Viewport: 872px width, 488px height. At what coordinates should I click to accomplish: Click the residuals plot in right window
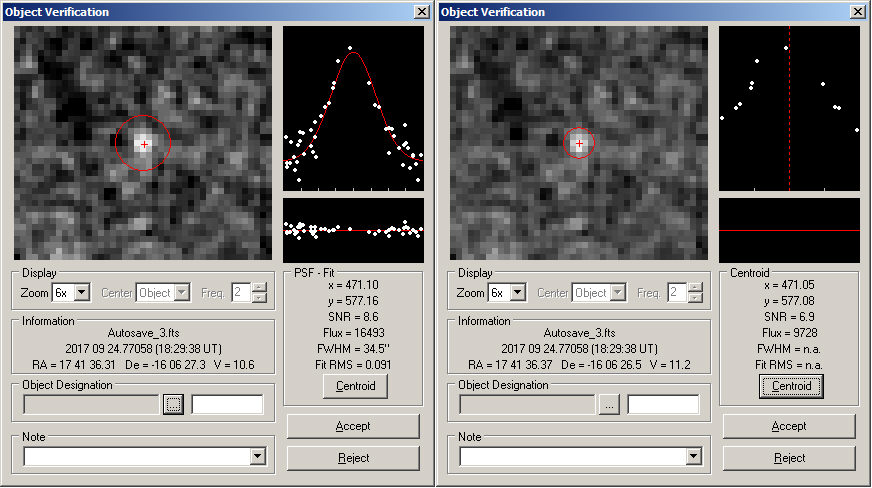(789, 230)
